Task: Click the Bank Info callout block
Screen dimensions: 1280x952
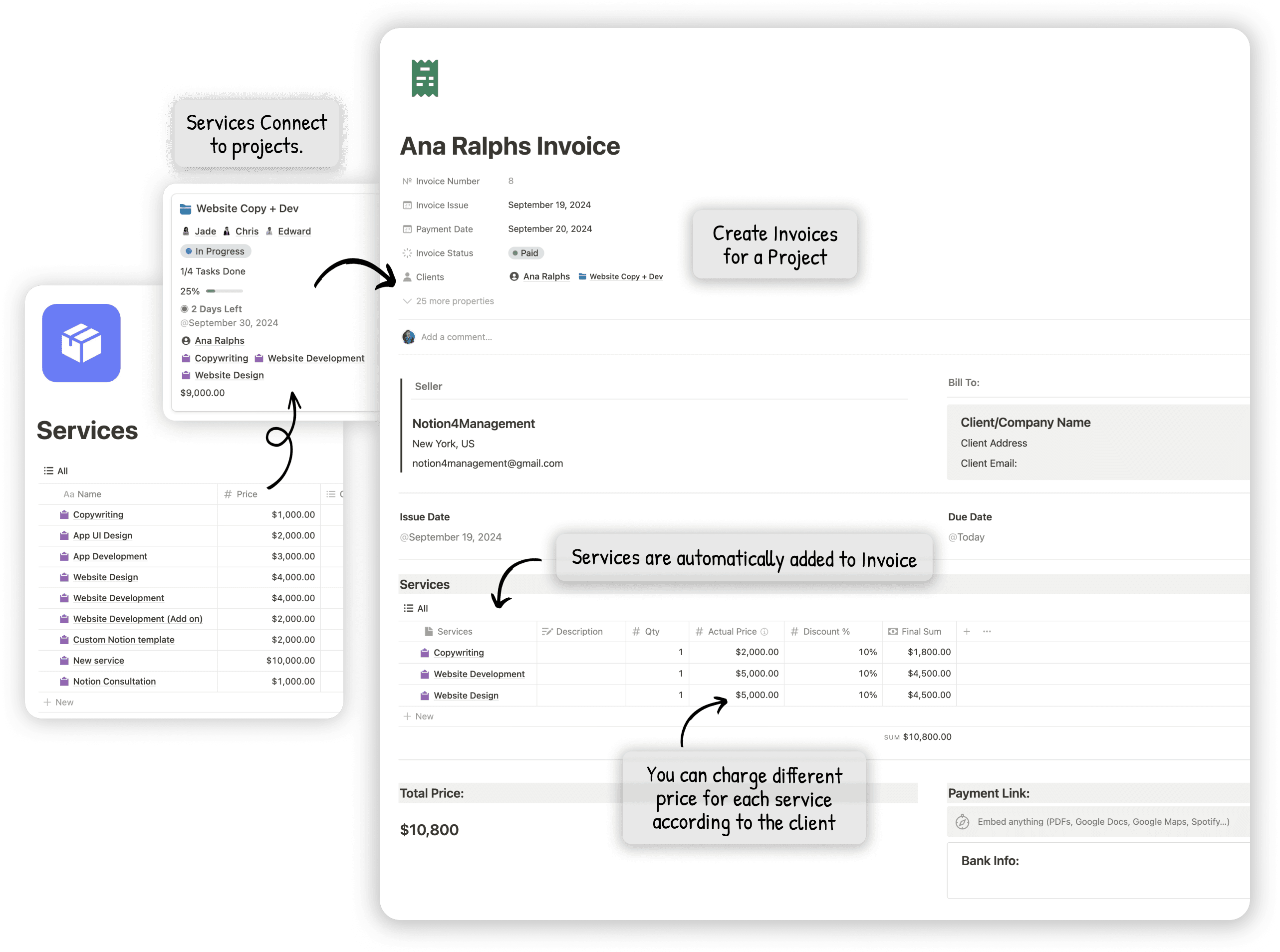Action: tap(1098, 870)
